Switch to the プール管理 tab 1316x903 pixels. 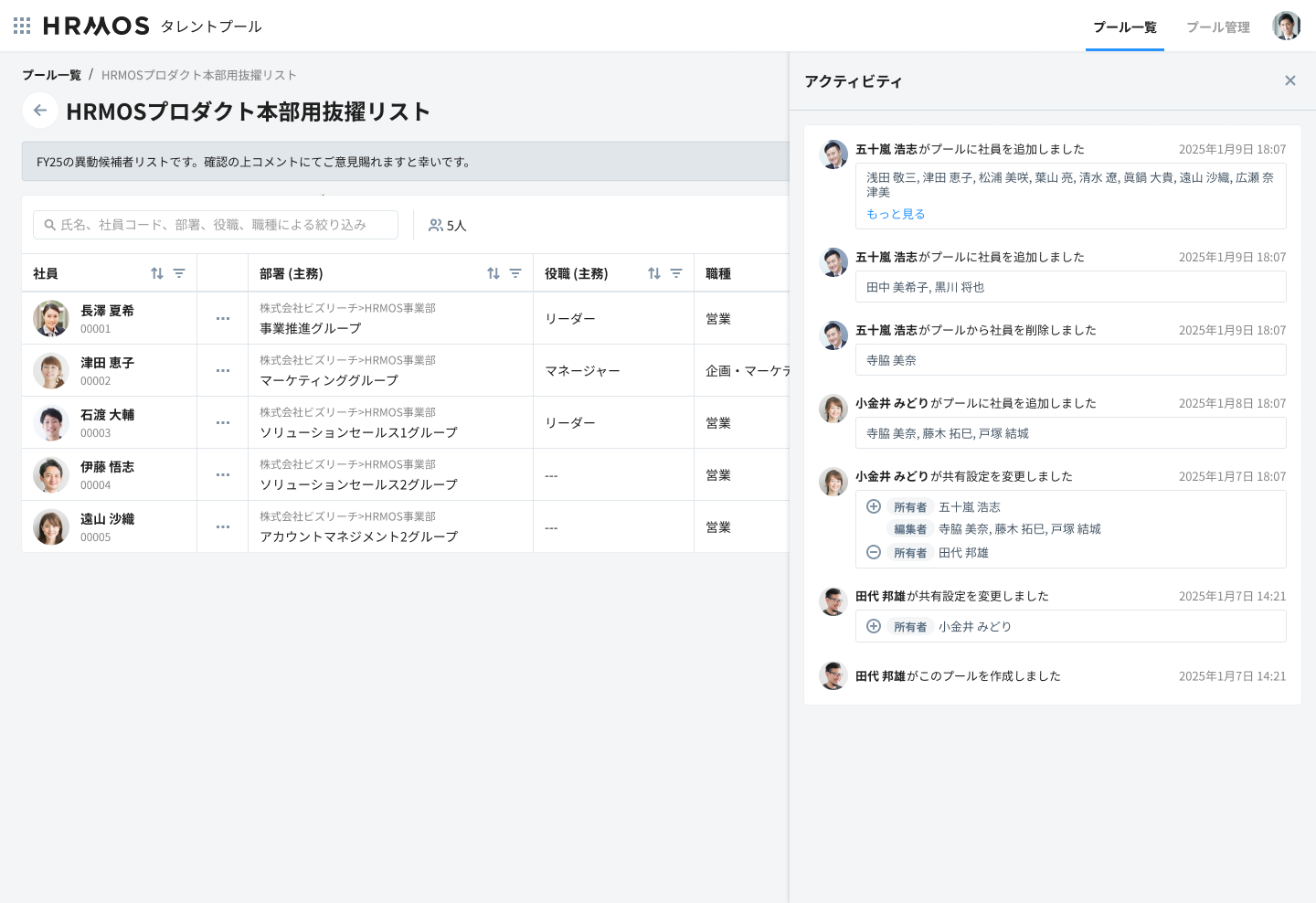point(1217,27)
